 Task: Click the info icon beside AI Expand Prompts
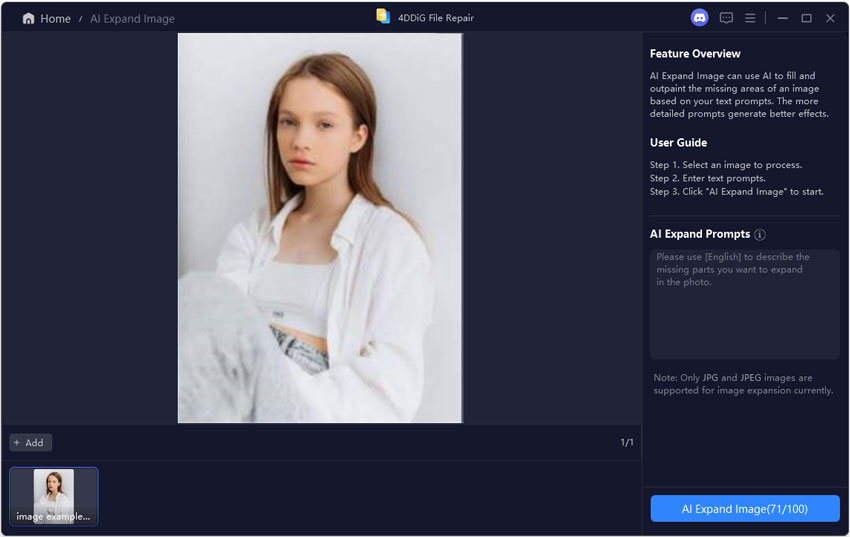coord(760,235)
